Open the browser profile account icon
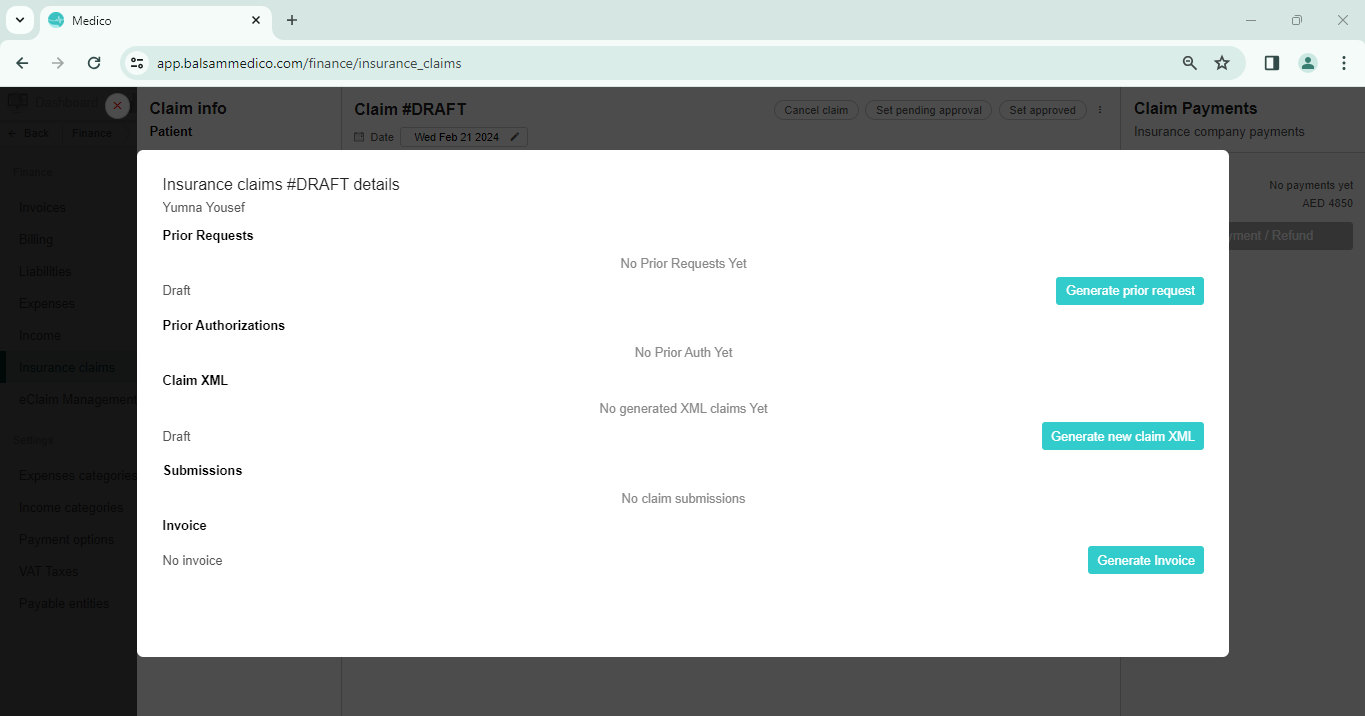The height and width of the screenshot is (716, 1365). (1307, 62)
